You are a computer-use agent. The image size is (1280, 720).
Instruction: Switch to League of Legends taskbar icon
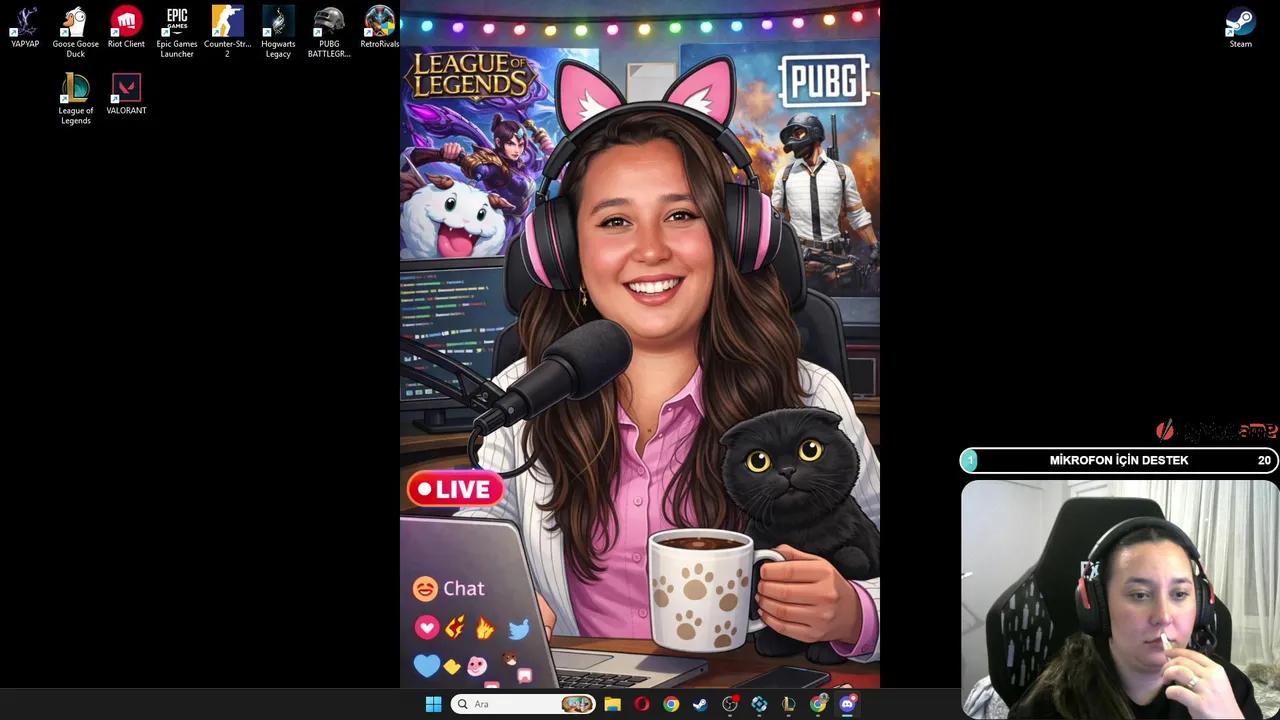click(x=789, y=704)
